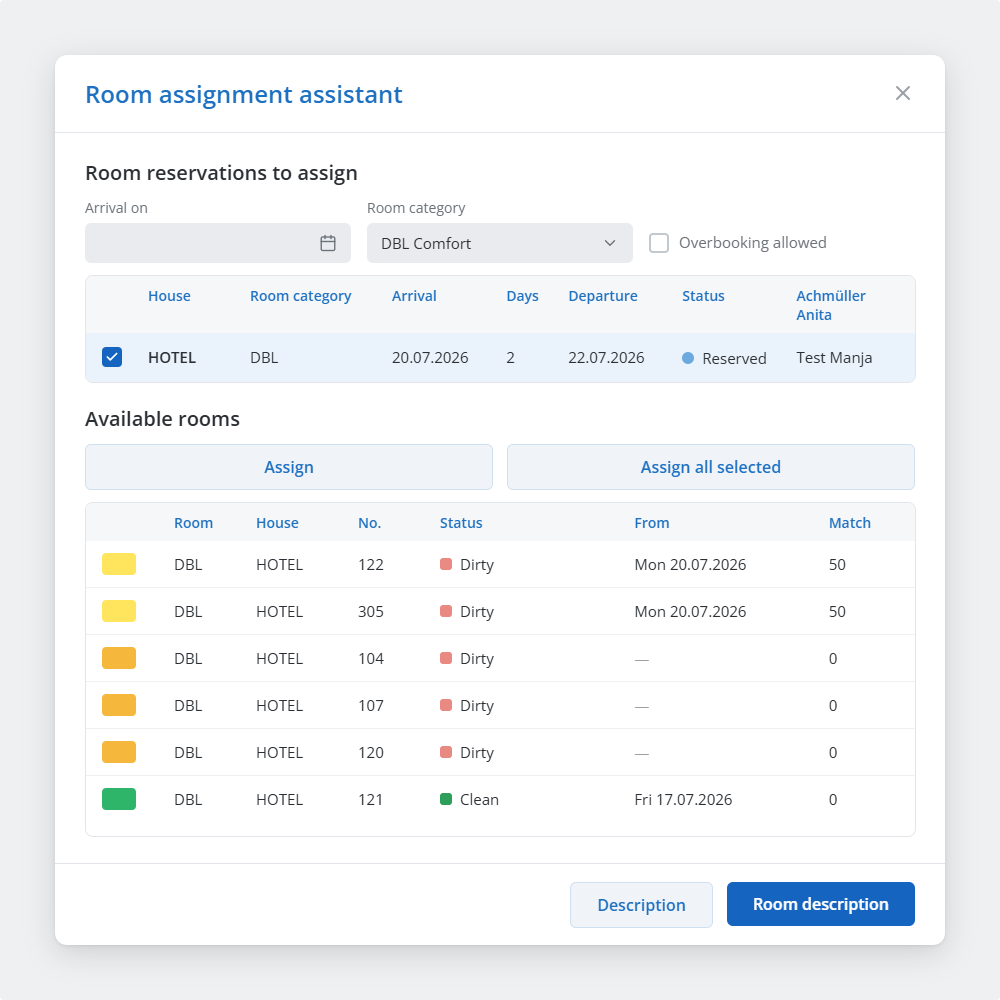
Task: Click the Assign all selected button
Action: [x=710, y=467]
